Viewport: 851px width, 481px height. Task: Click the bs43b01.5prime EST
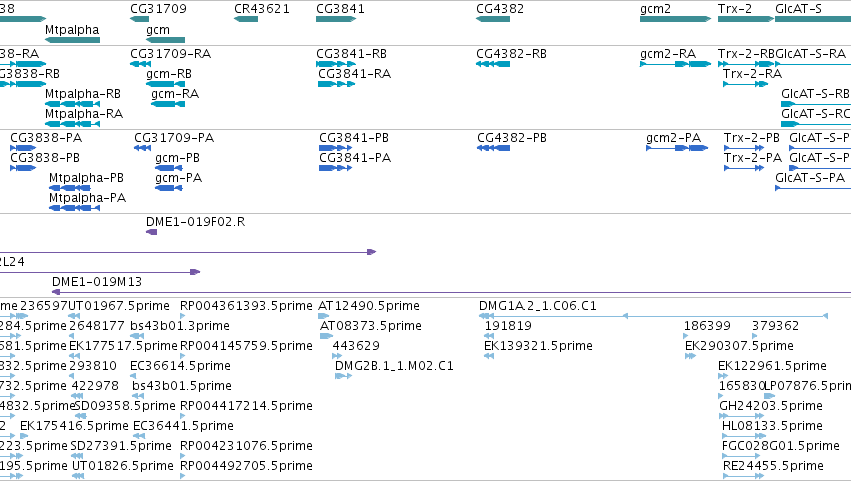[x=138, y=396]
